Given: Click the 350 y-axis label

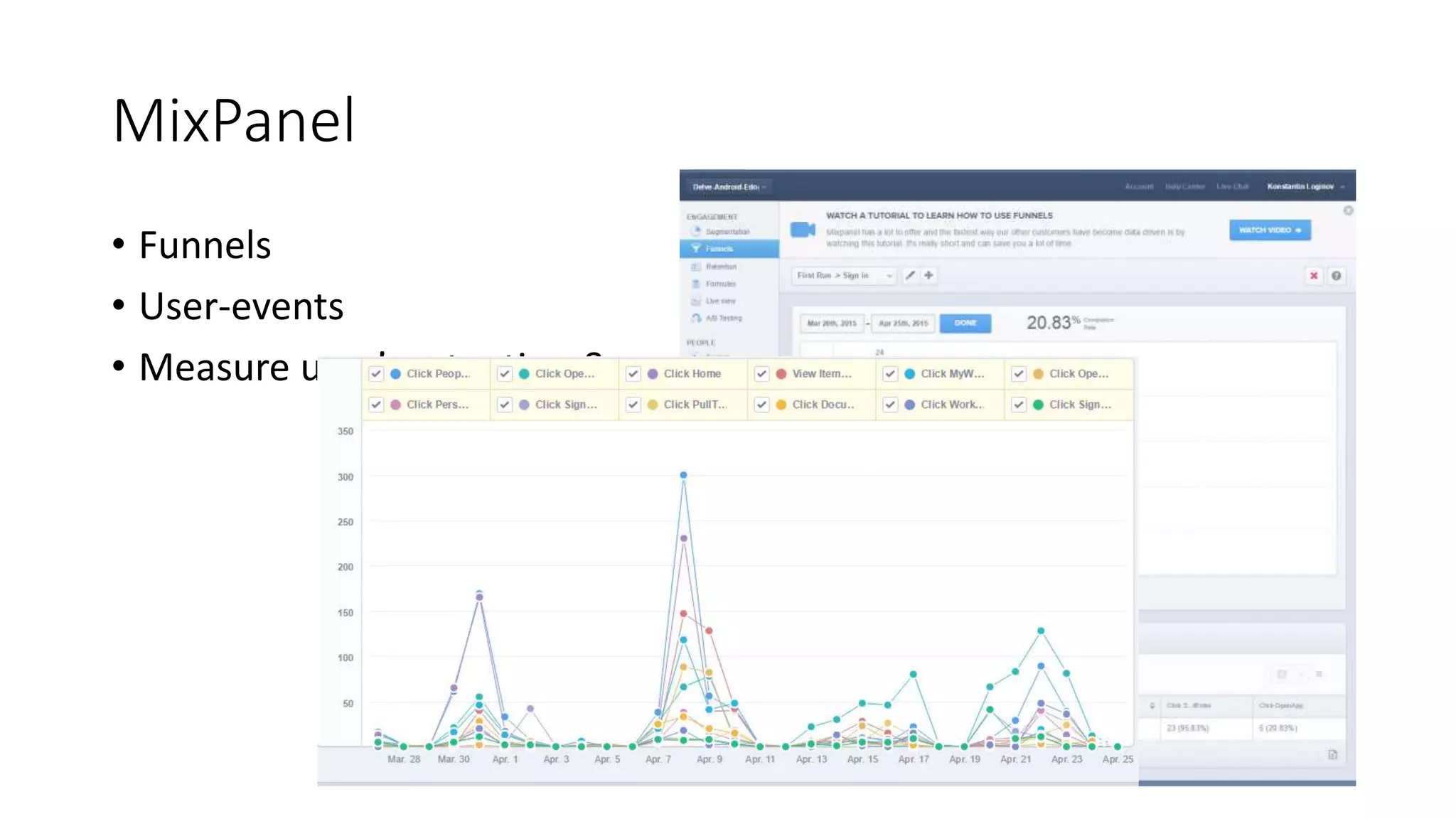Looking at the screenshot, I should pos(346,432).
